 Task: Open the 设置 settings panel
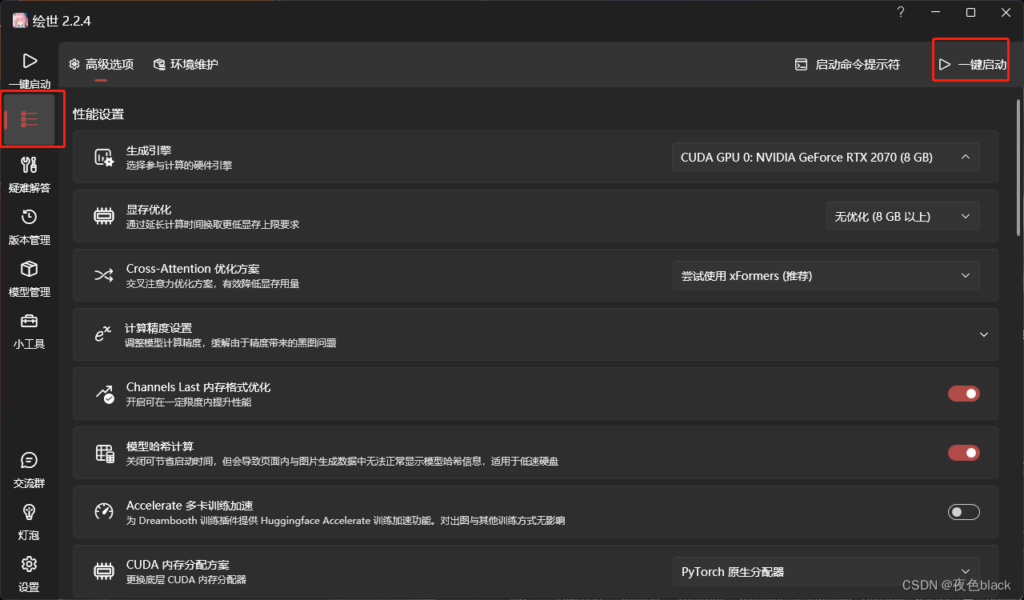pyautogui.click(x=29, y=572)
